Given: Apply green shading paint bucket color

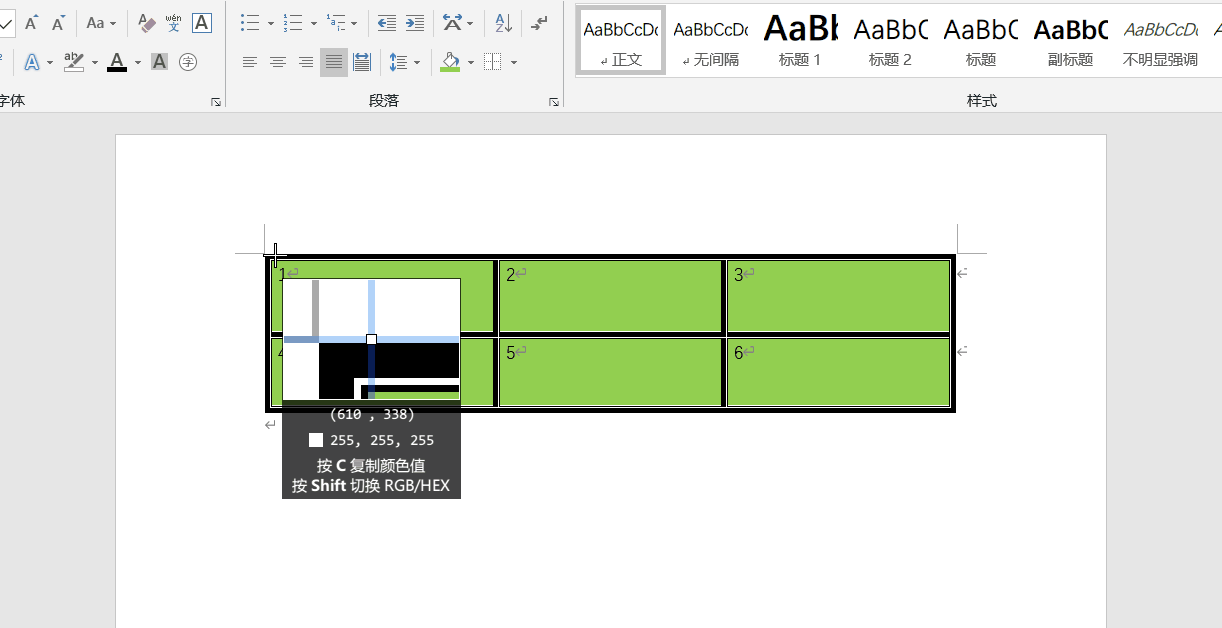Looking at the screenshot, I should pos(450,62).
